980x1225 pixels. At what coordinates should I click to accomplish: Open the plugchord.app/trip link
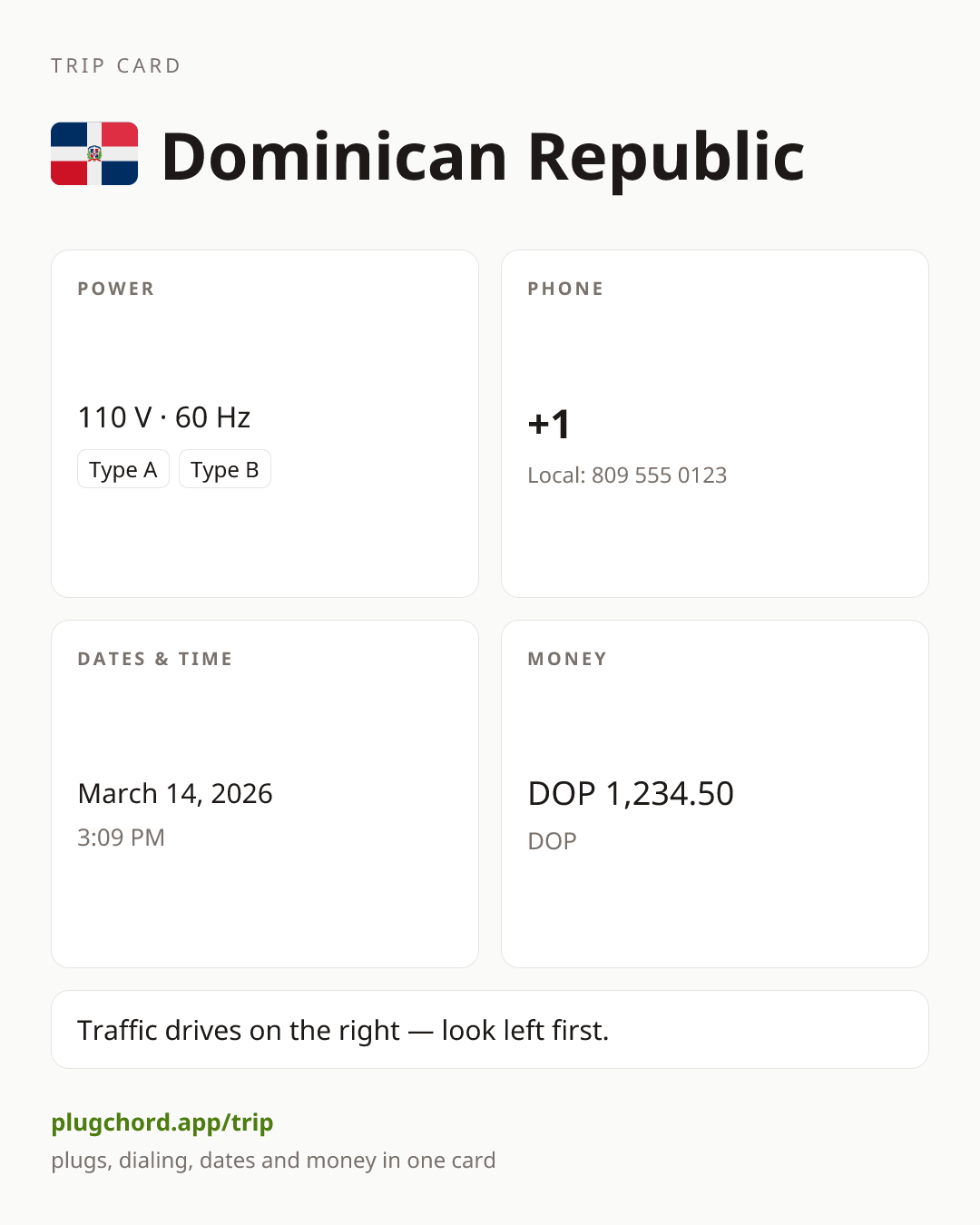coord(162,1122)
